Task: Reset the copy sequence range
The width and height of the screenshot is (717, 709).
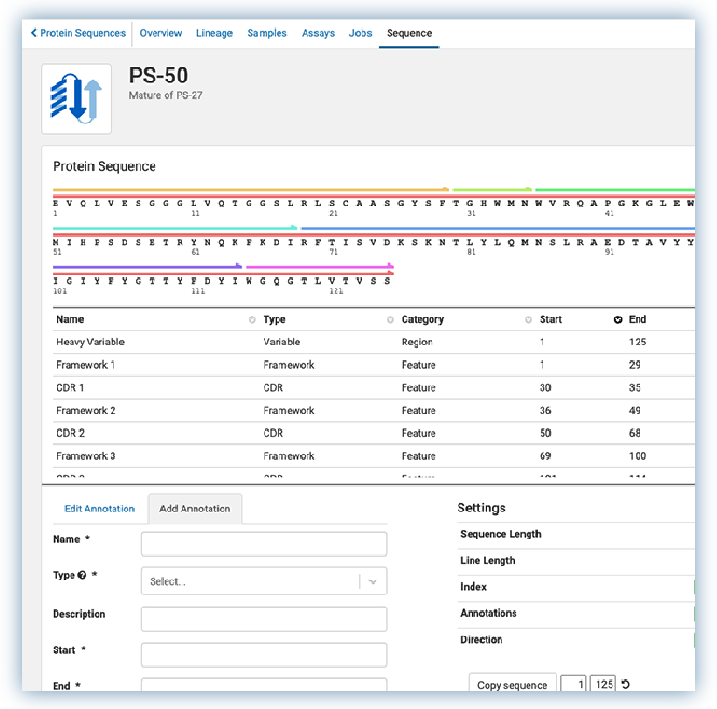Action: click(626, 684)
